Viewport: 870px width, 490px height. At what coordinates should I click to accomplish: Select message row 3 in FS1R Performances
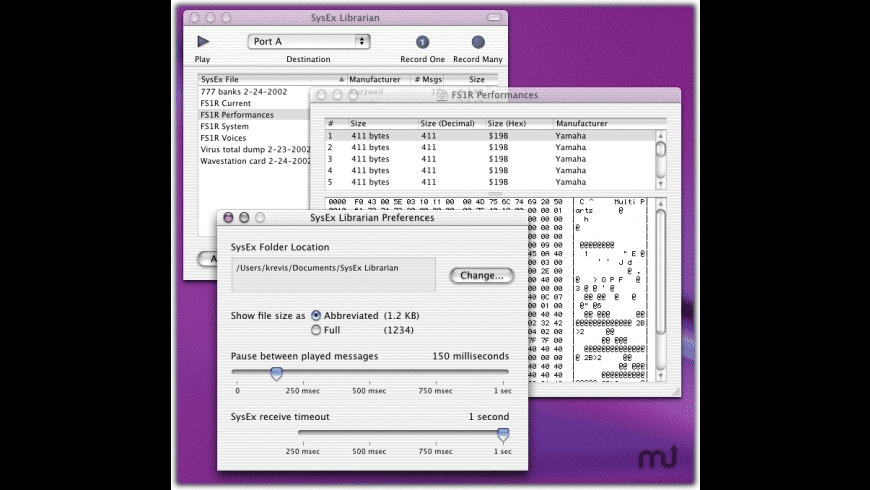tap(490, 159)
